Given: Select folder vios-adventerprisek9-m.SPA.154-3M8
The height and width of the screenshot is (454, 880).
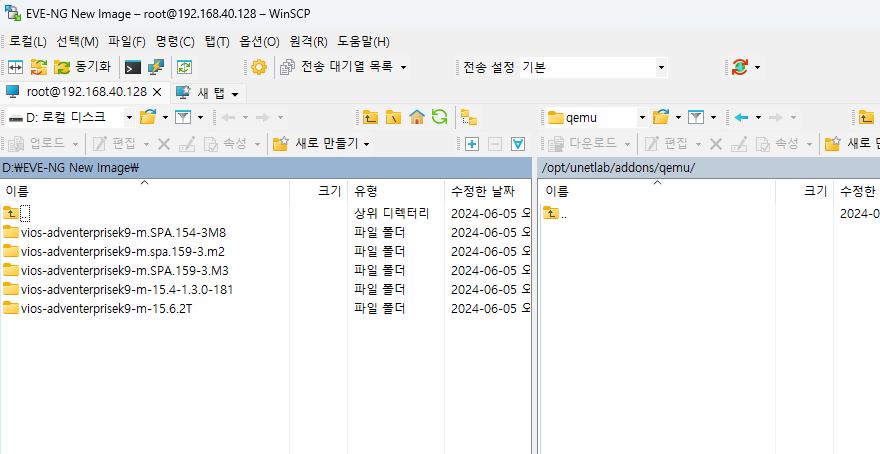Looking at the screenshot, I should [114, 232].
